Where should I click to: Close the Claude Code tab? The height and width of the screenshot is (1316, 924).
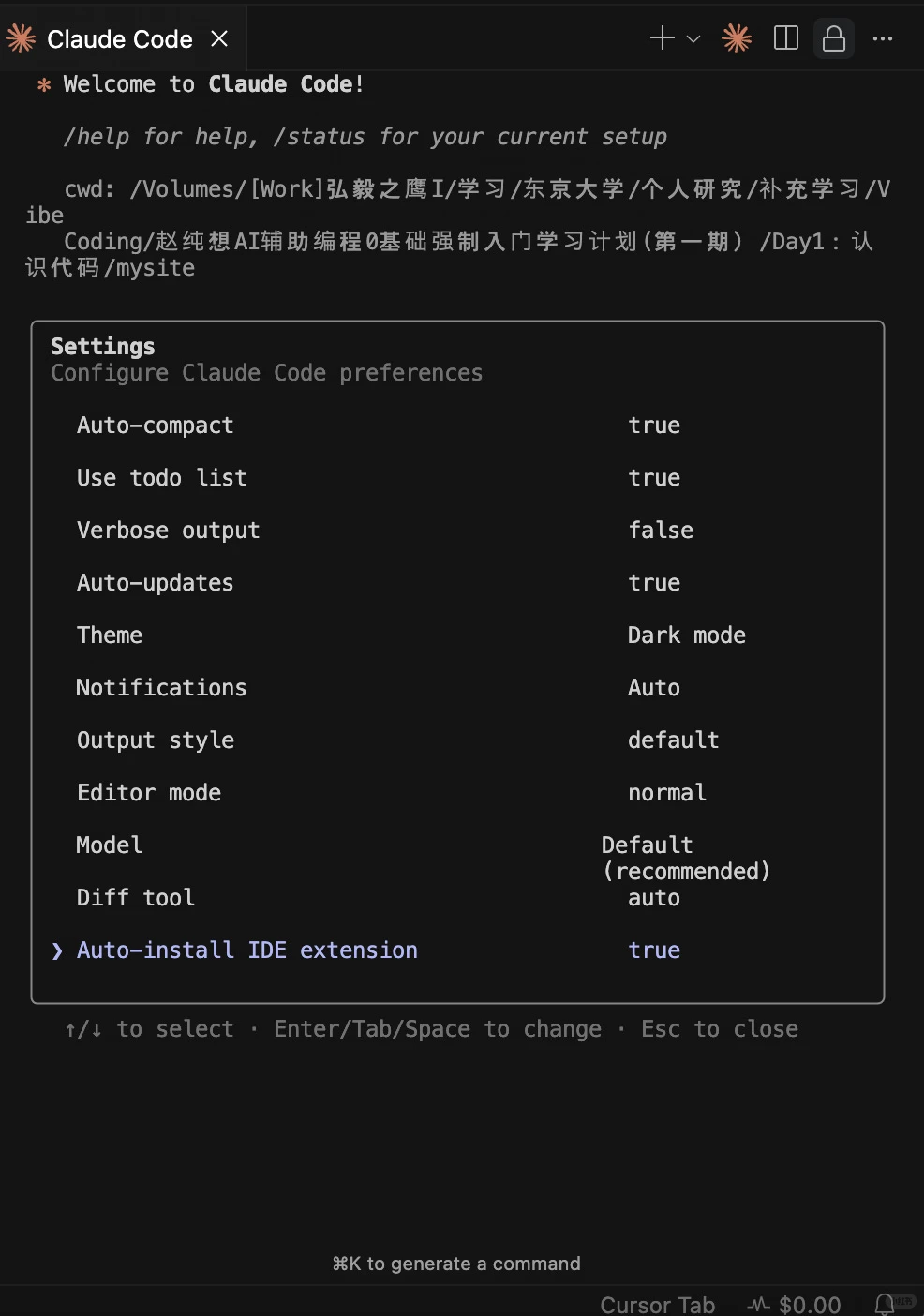click(x=219, y=38)
